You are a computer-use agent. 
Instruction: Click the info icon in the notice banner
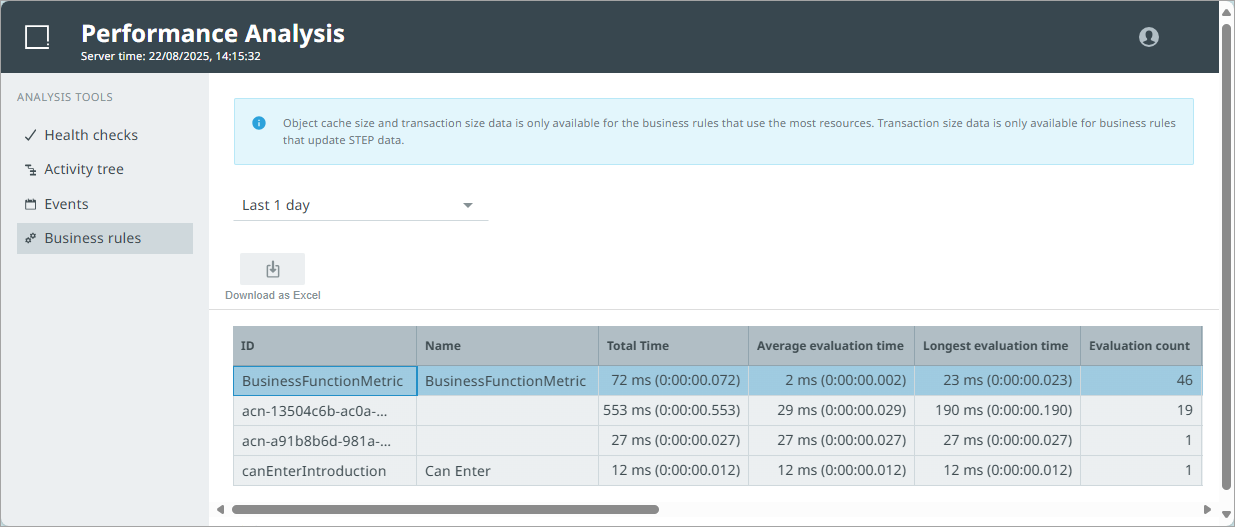tap(259, 123)
